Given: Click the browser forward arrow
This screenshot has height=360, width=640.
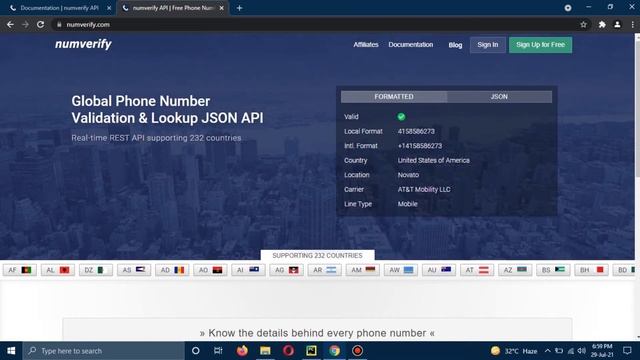Looking at the screenshot, I should pyautogui.click(x=25, y=24).
